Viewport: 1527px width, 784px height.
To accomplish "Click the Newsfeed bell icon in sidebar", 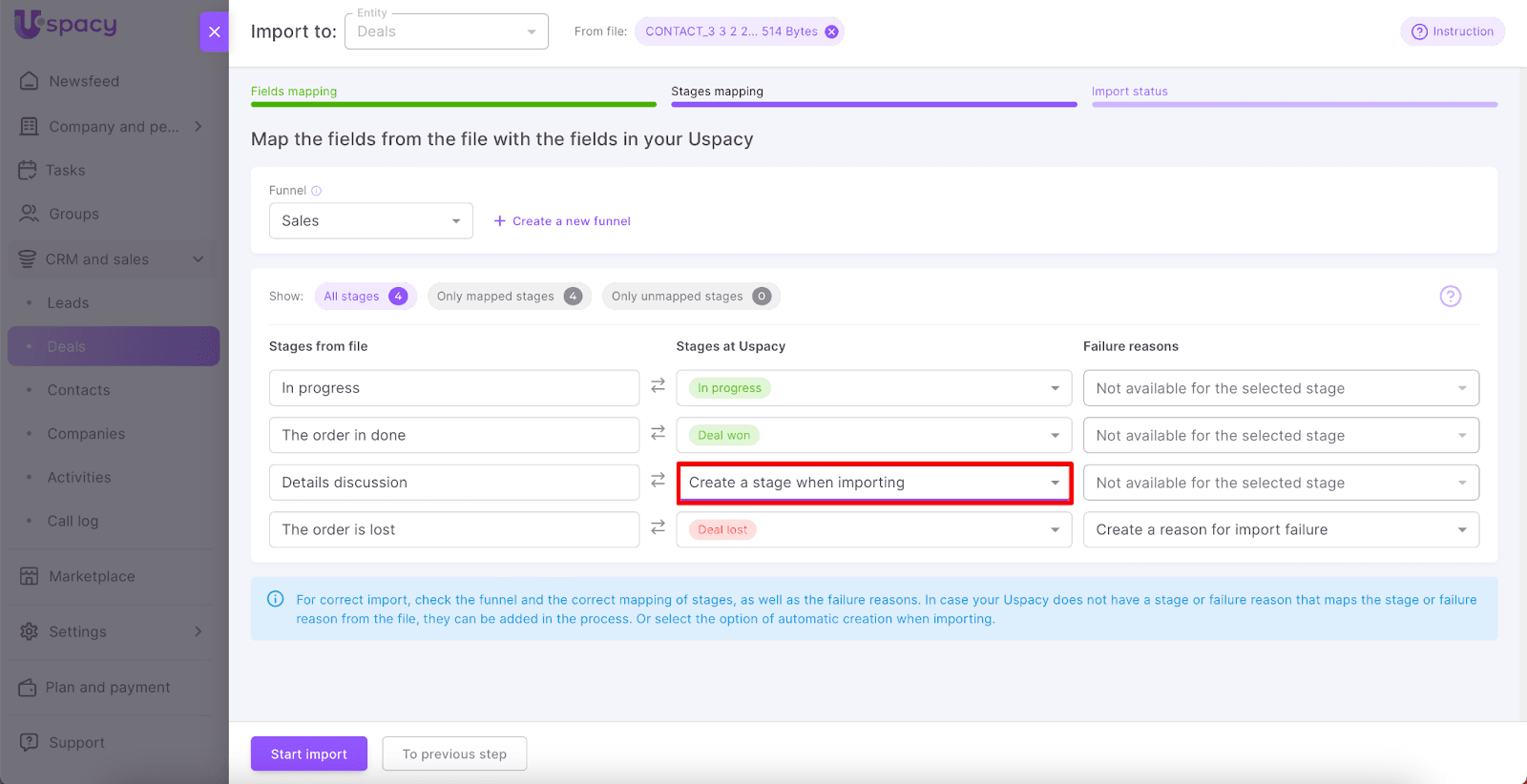I will (30, 81).
